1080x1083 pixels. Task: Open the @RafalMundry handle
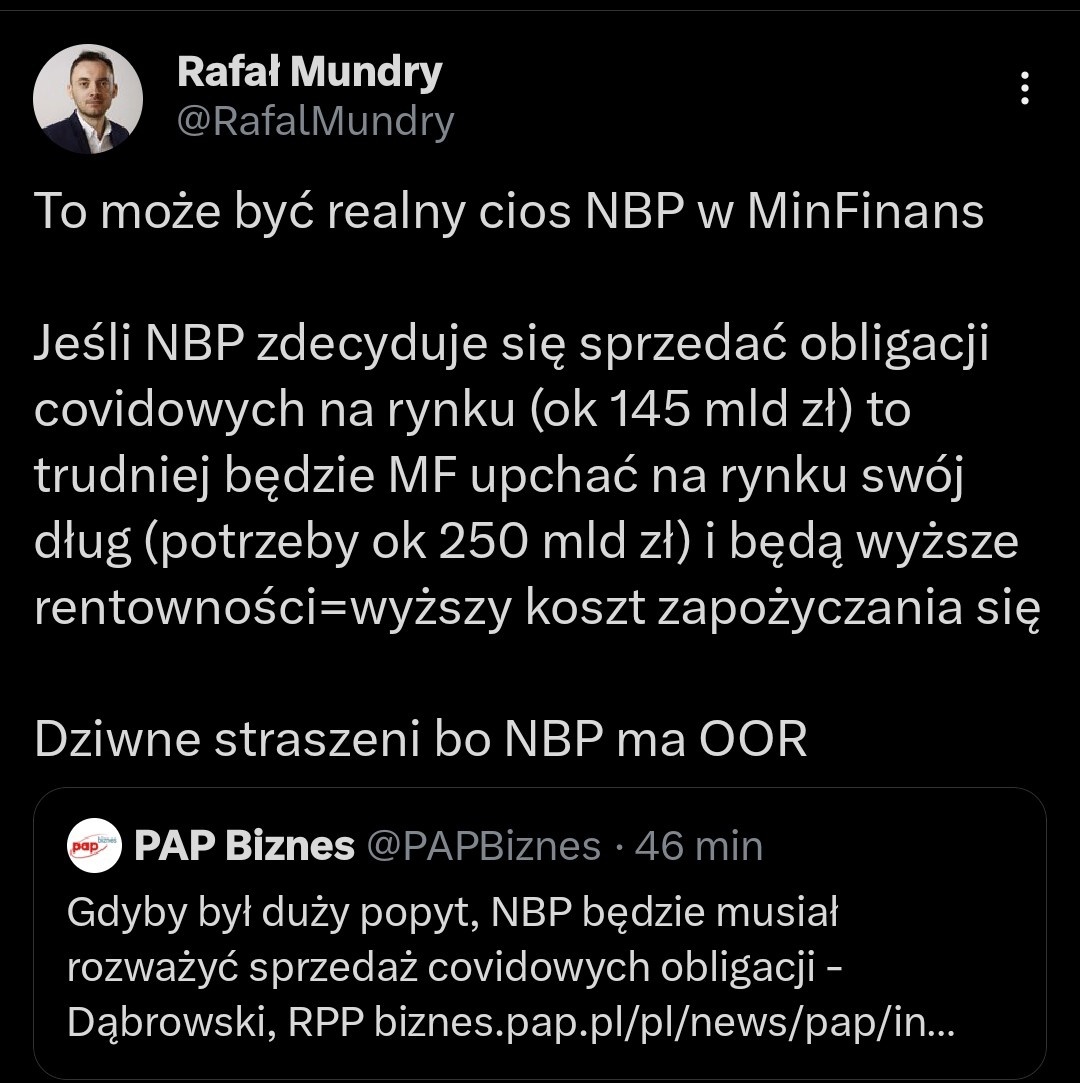(316, 122)
